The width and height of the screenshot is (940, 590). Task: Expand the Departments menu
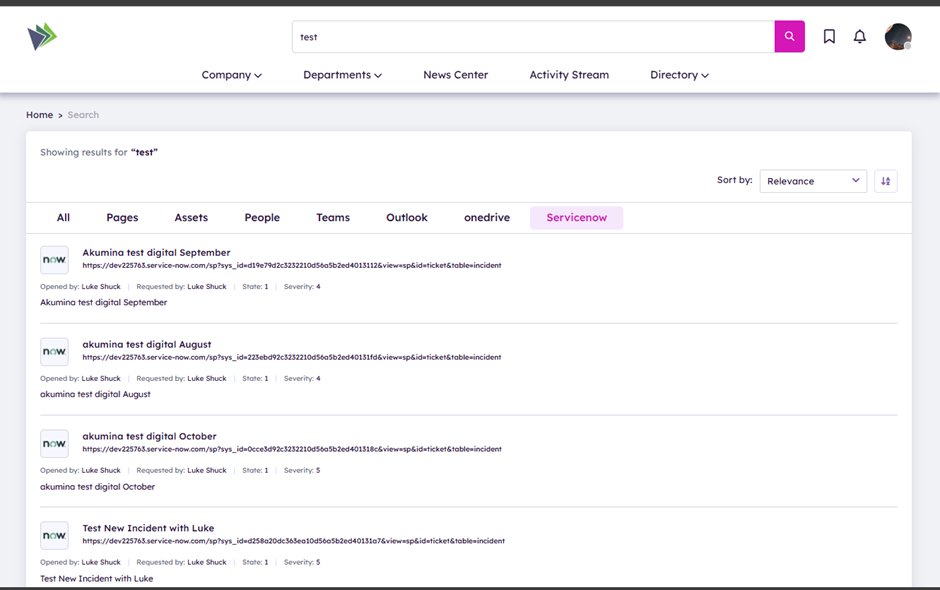click(x=342, y=75)
